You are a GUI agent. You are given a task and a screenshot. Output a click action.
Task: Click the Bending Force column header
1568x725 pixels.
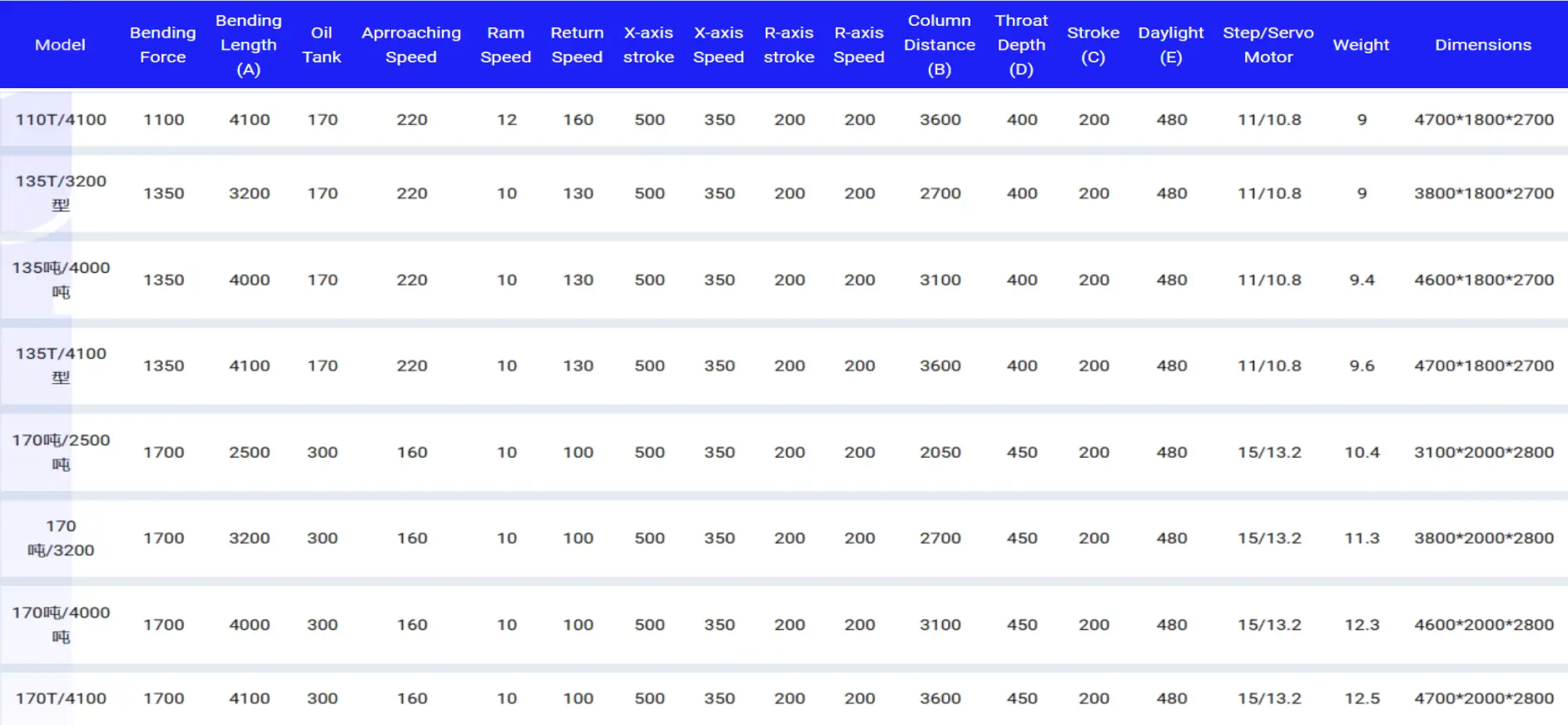[x=163, y=45]
